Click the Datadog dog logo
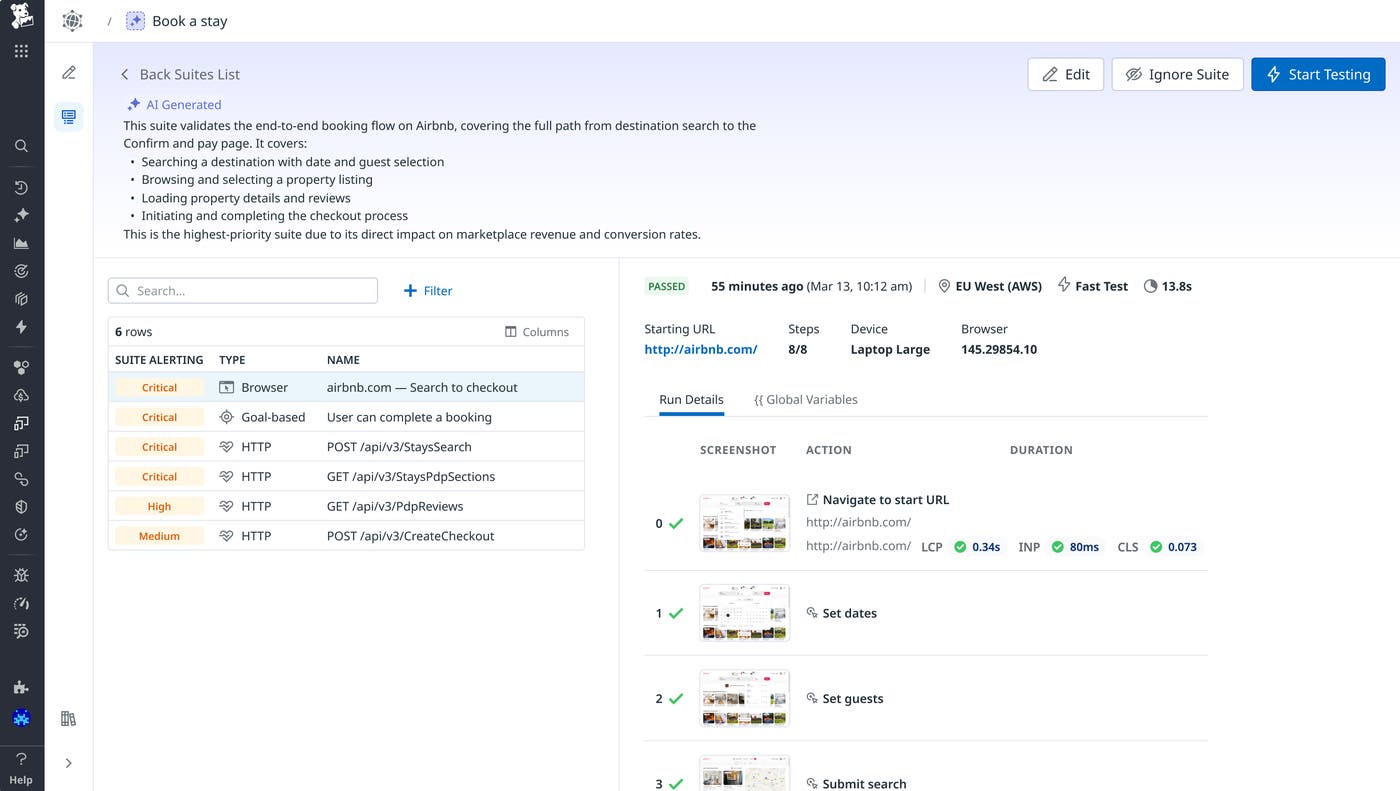This screenshot has height=791, width=1400. (x=21, y=16)
